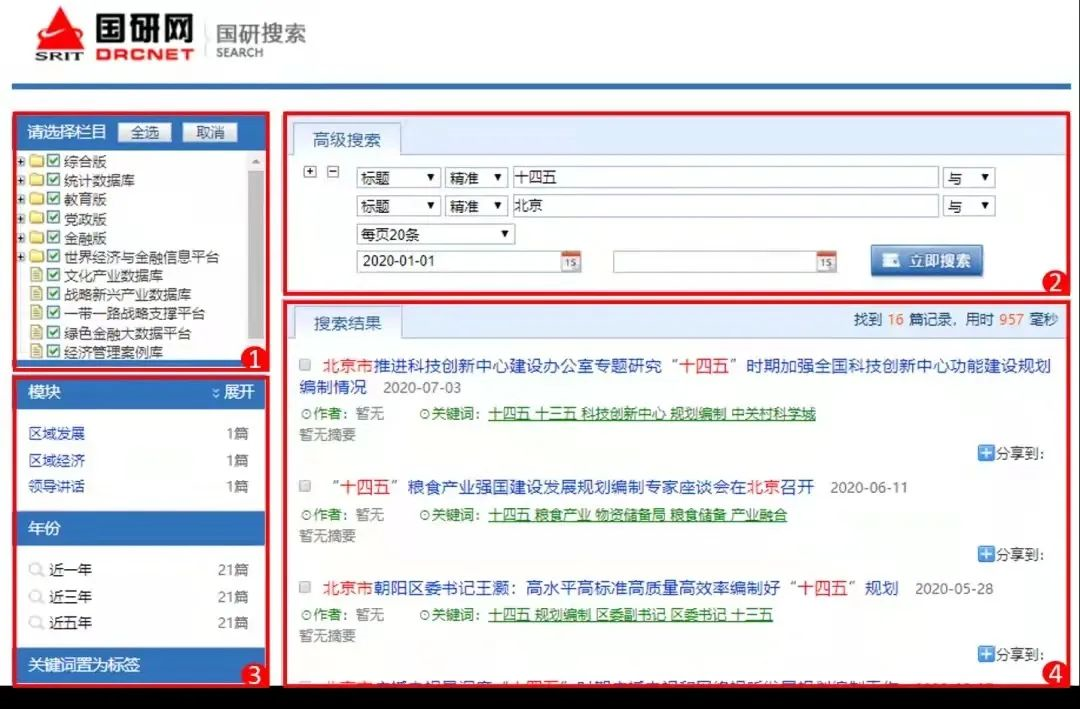Open the start date calendar icon
1080x709 pixels.
click(x=570, y=262)
